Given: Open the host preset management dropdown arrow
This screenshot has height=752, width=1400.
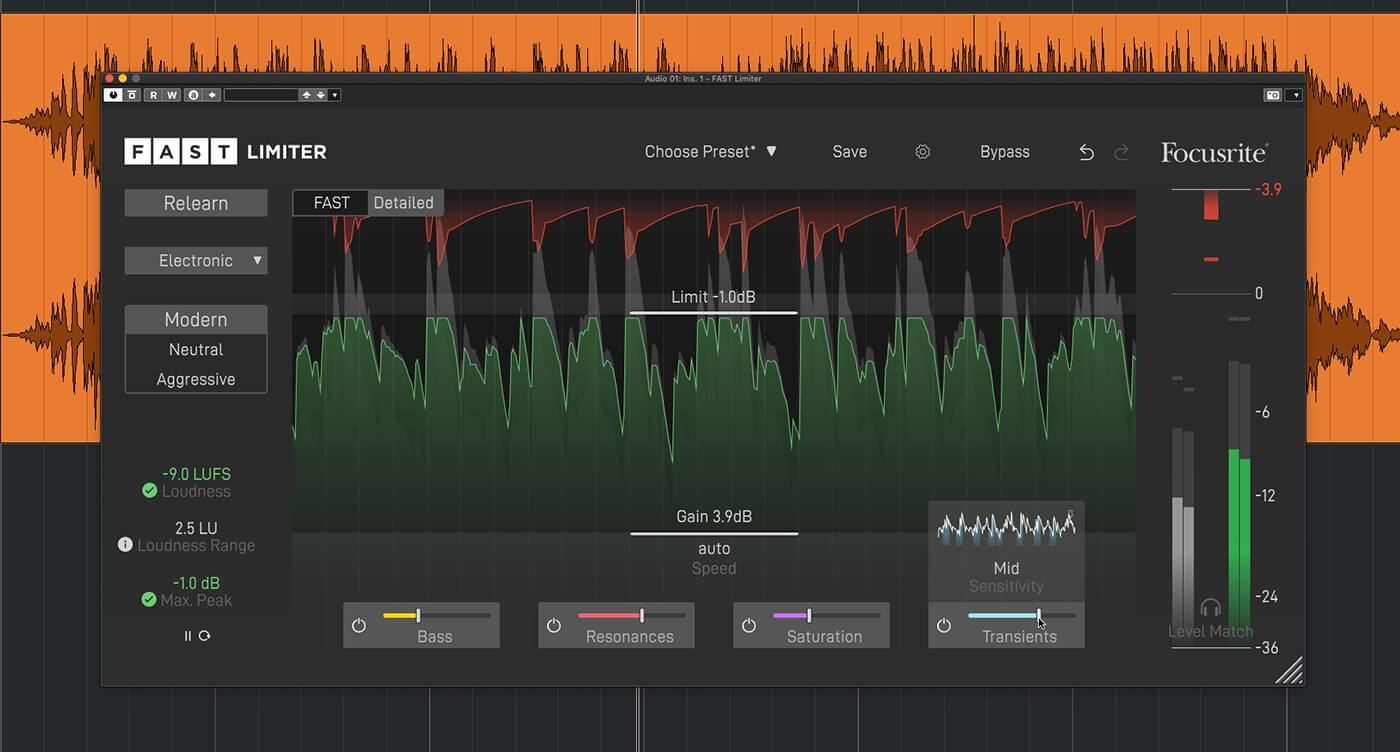Looking at the screenshot, I should coord(334,95).
